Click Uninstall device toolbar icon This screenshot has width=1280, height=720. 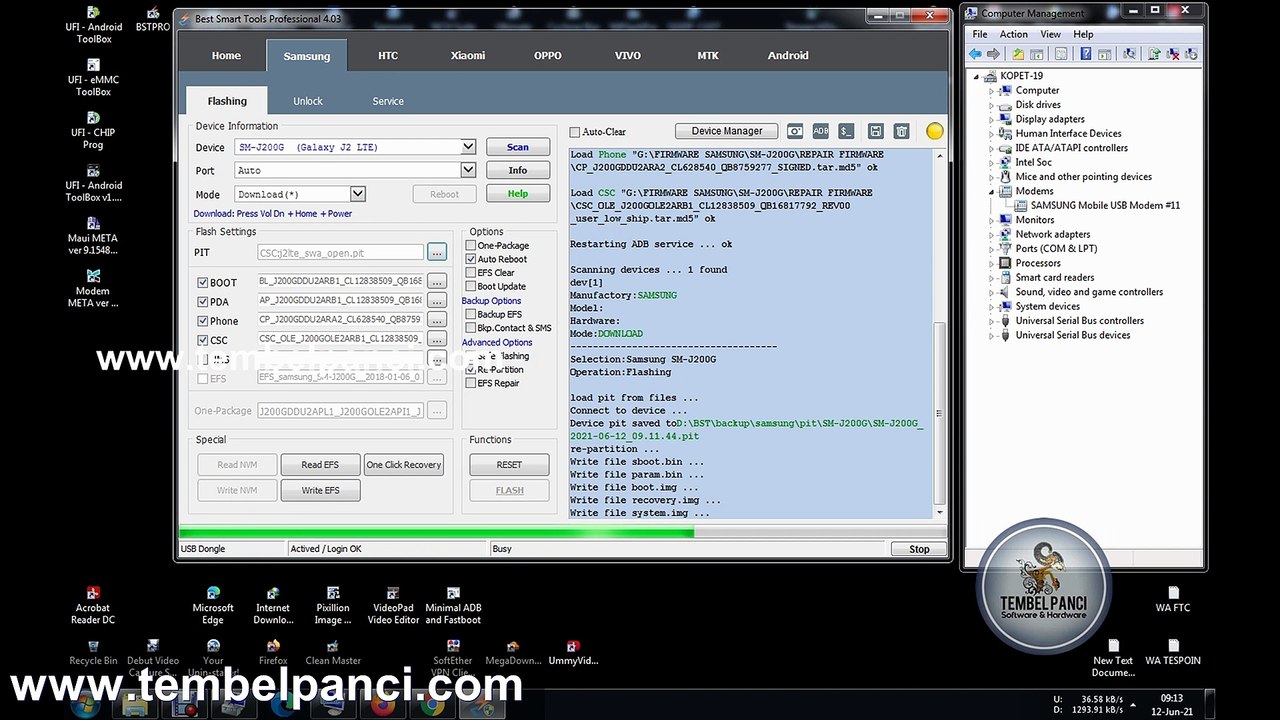[1172, 54]
